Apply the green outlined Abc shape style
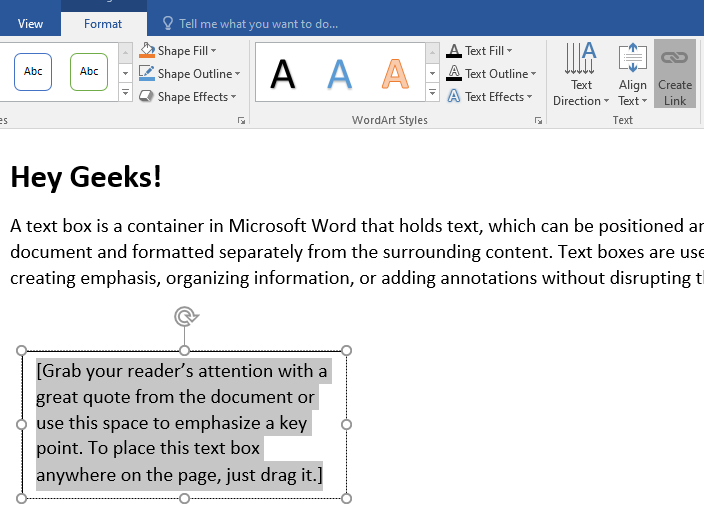 tap(89, 71)
